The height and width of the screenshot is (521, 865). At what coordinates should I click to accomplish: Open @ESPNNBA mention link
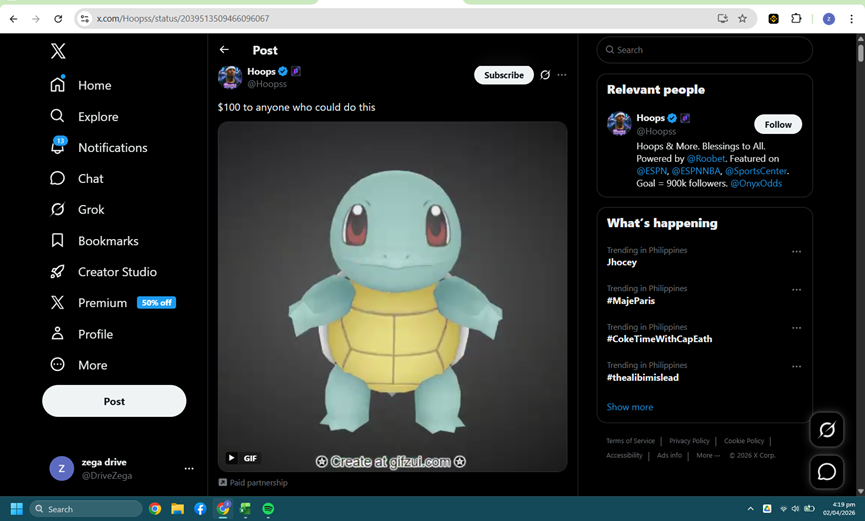tap(696, 171)
